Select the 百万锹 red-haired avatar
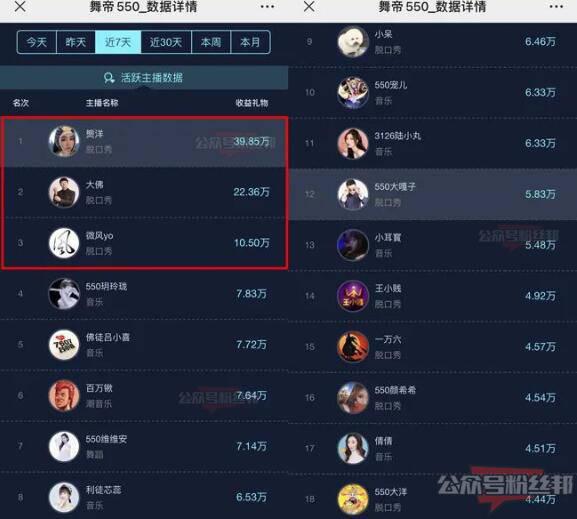577x519 pixels. pos(64,395)
